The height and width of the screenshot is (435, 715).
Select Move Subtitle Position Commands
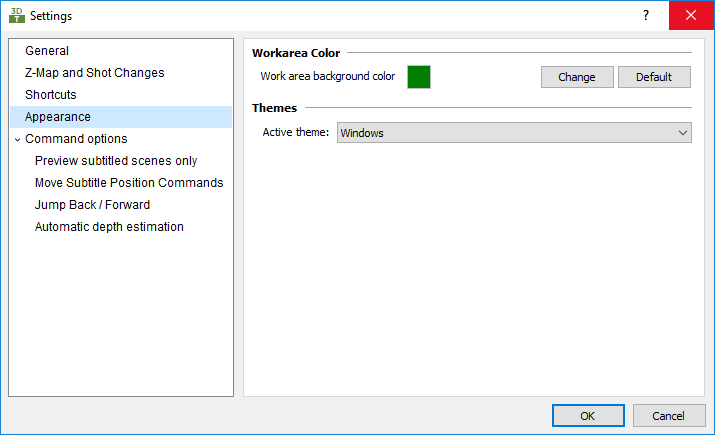tap(129, 183)
